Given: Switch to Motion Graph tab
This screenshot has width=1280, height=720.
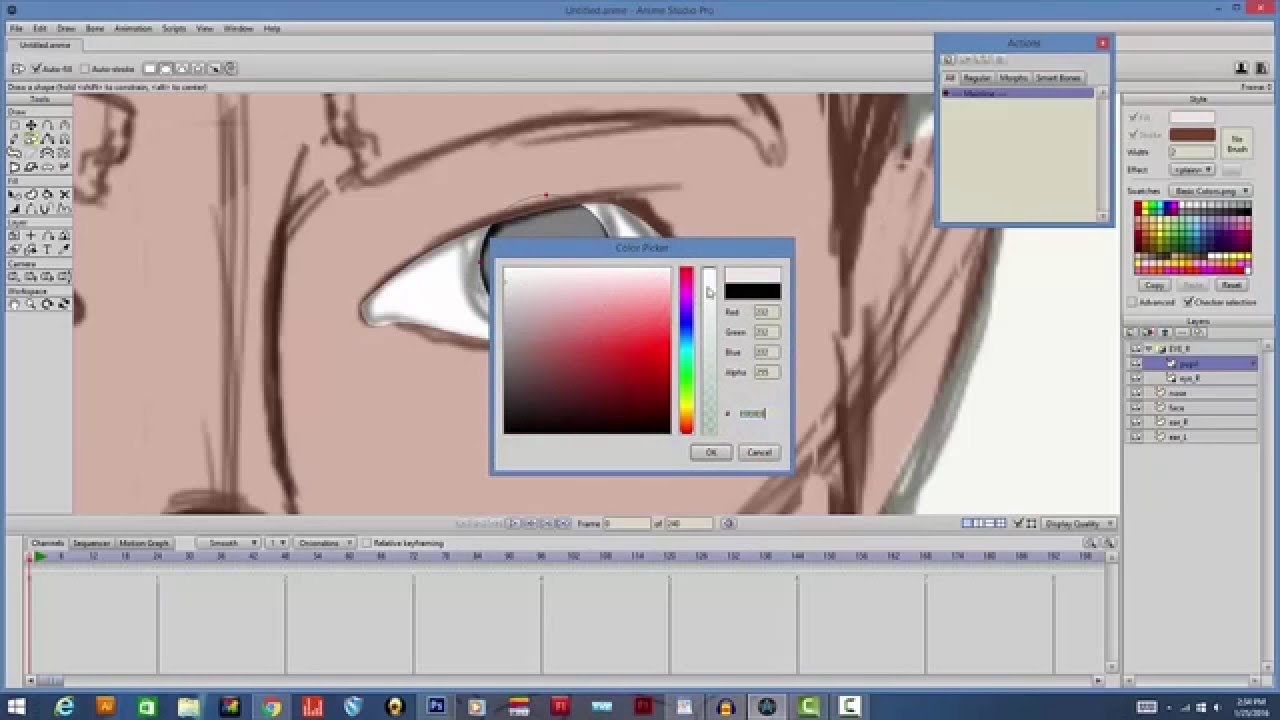Looking at the screenshot, I should click(144, 543).
